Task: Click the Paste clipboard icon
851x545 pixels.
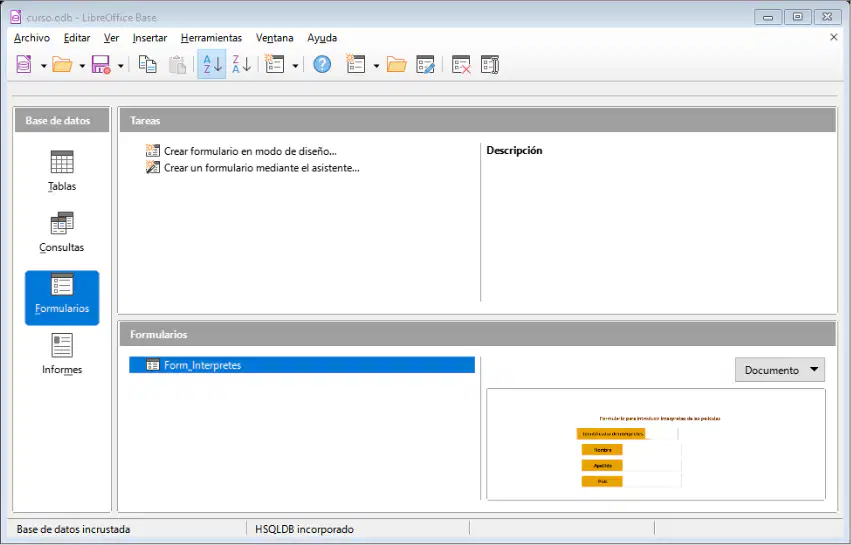Action: click(177, 65)
